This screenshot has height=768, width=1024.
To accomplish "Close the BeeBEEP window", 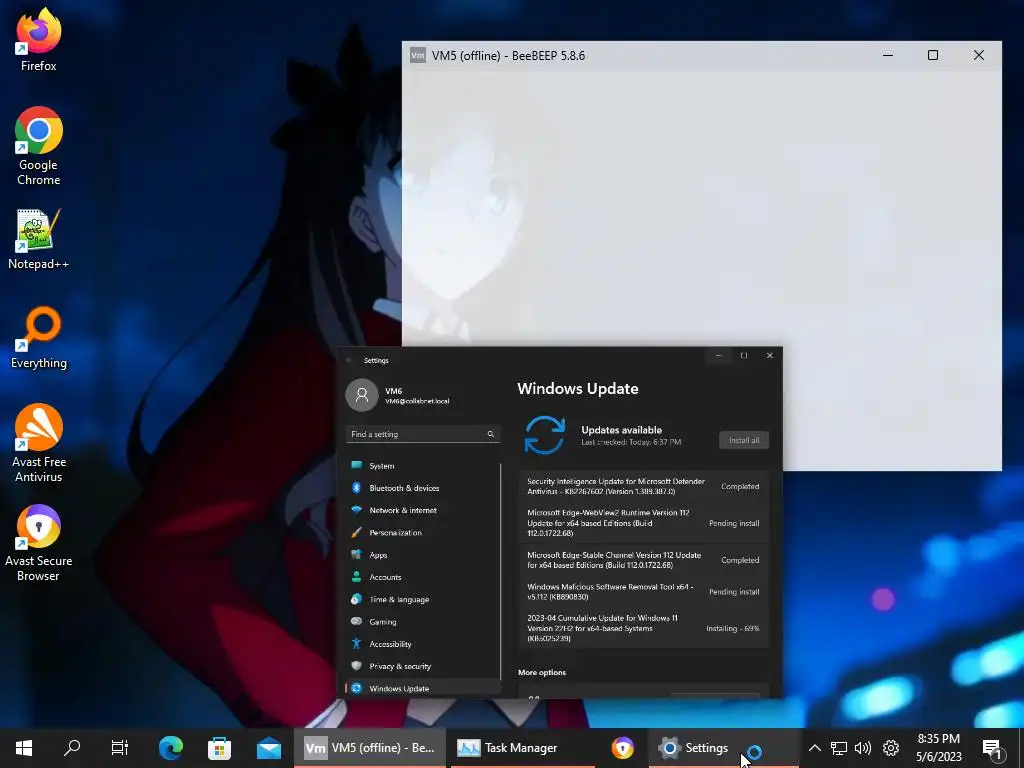I will point(978,56).
